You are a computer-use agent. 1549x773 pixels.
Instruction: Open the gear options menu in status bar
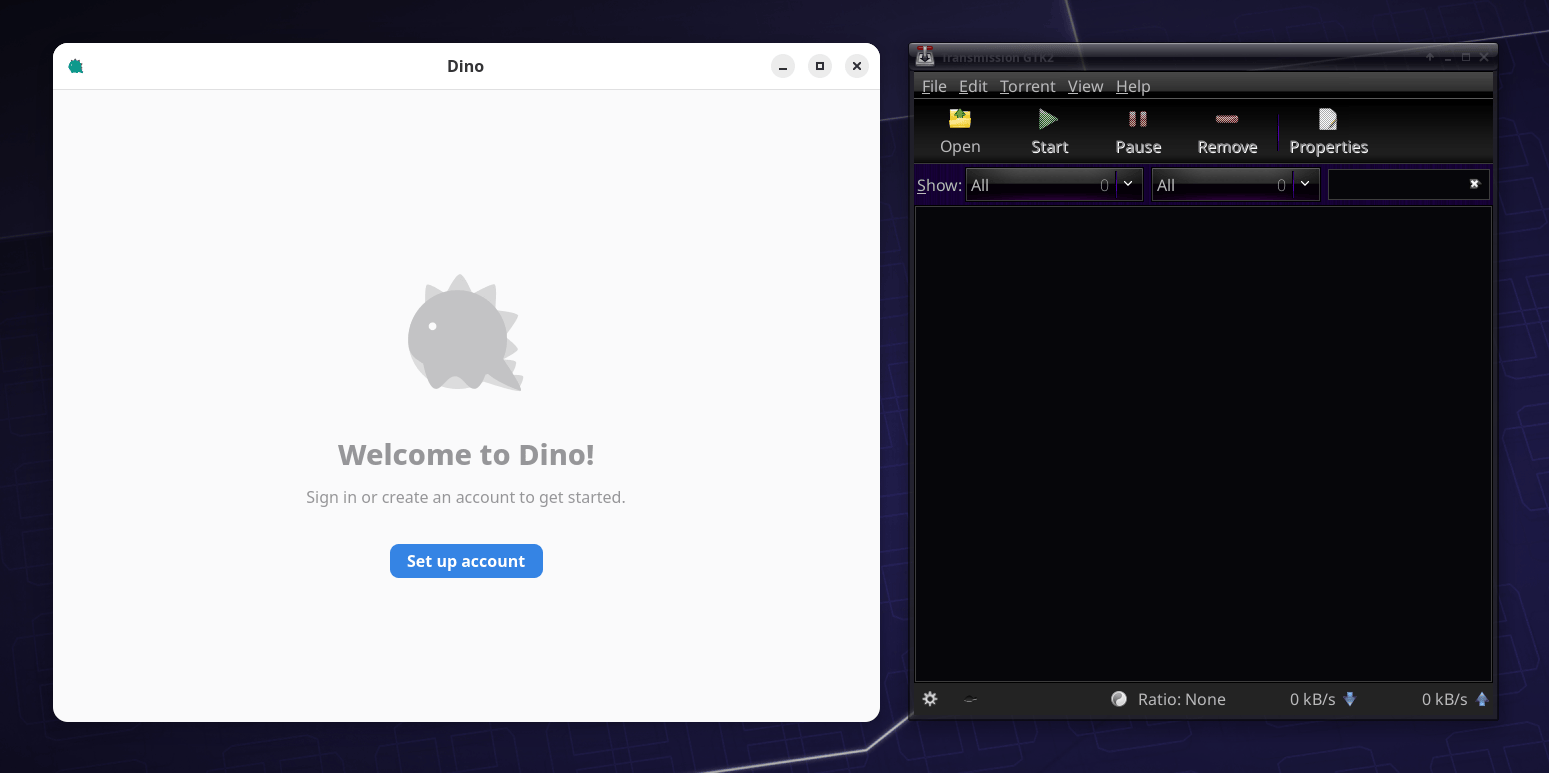pyautogui.click(x=930, y=699)
